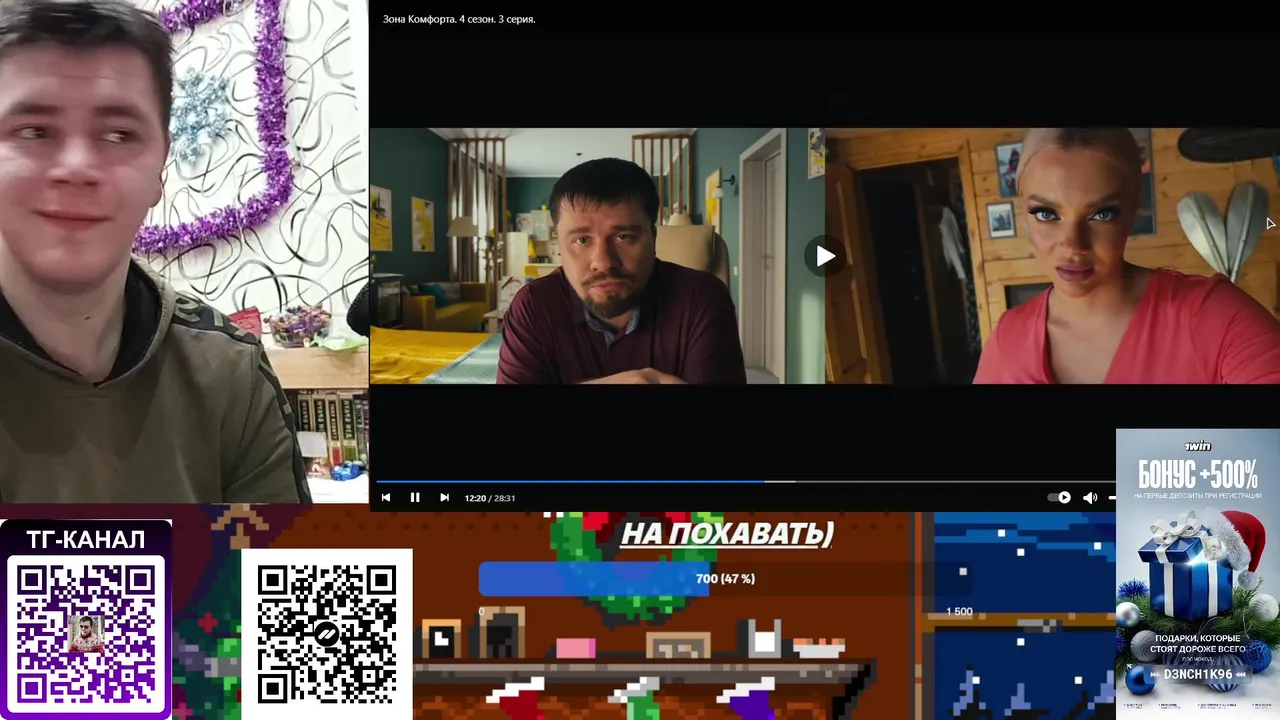Skip to next episode button
This screenshot has height=720, width=1280.
pyautogui.click(x=444, y=497)
